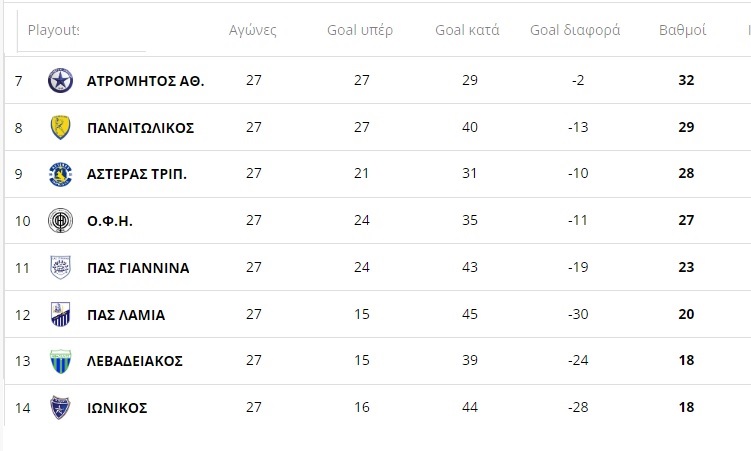751x451 pixels.
Task: Open the ΑΤΡΟΜΗΤΟΣ ΑΘ. team link
Action: [x=146, y=81]
